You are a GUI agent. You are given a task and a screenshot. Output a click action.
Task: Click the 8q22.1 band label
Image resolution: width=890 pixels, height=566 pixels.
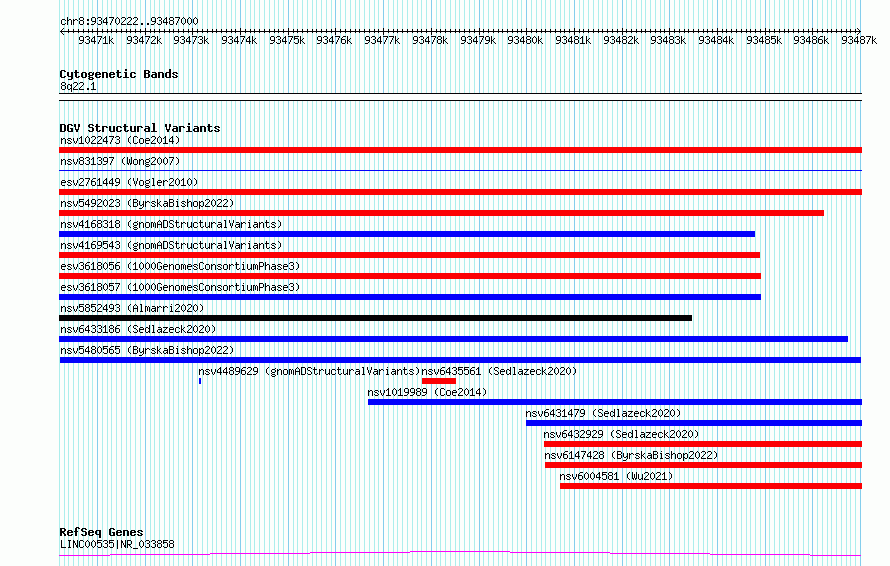coord(78,86)
